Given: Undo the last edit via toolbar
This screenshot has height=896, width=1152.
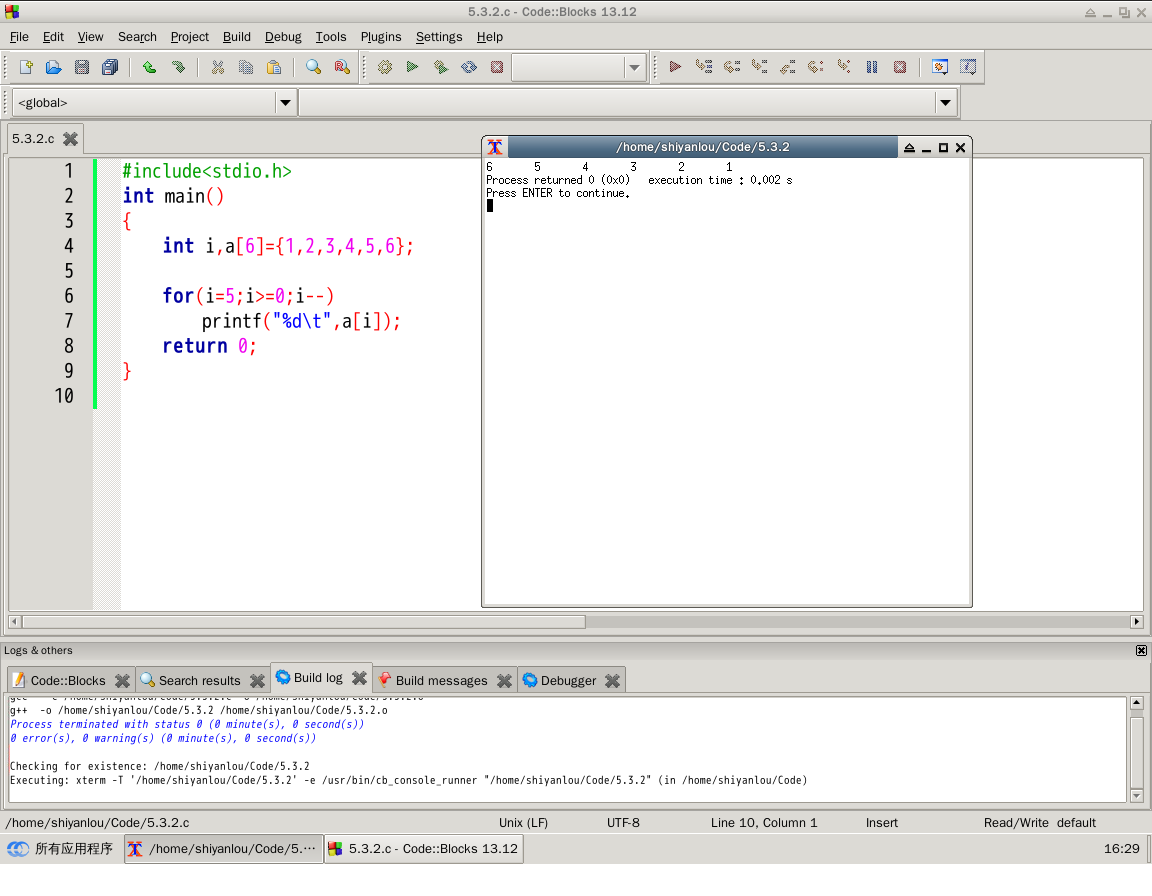Looking at the screenshot, I should click(x=149, y=68).
